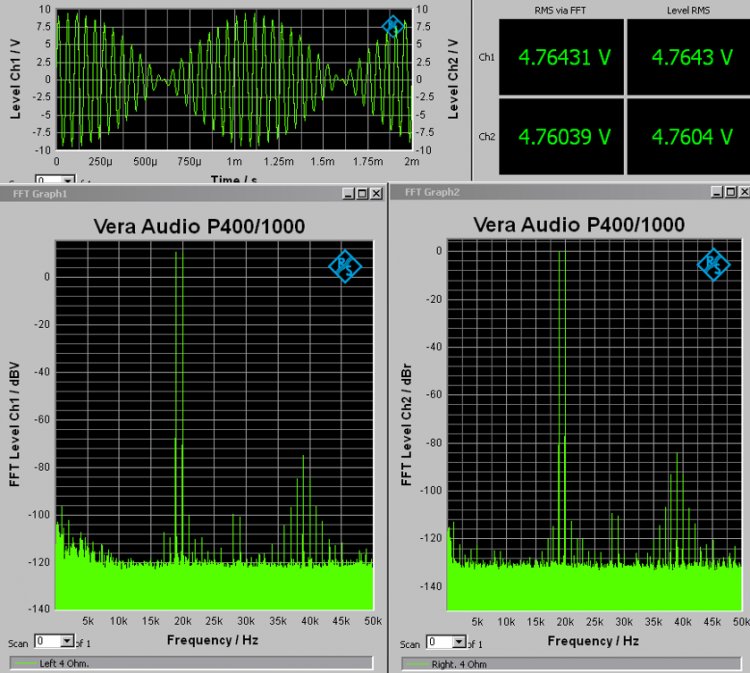Click the R&S logo in FFT Graph1 plot

[345, 266]
